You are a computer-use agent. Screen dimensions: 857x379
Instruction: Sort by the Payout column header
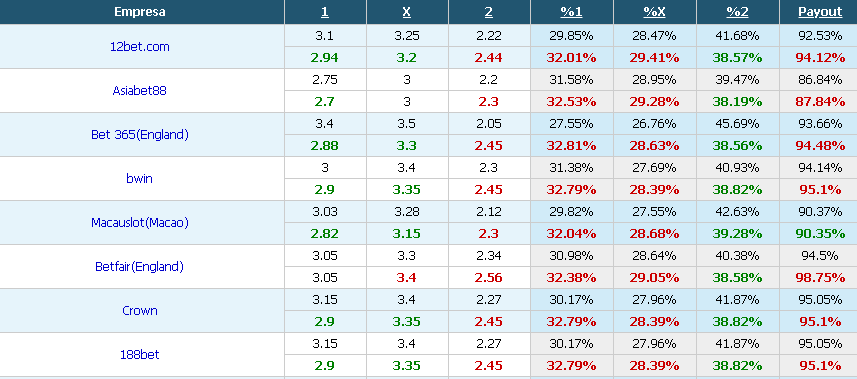pos(820,12)
